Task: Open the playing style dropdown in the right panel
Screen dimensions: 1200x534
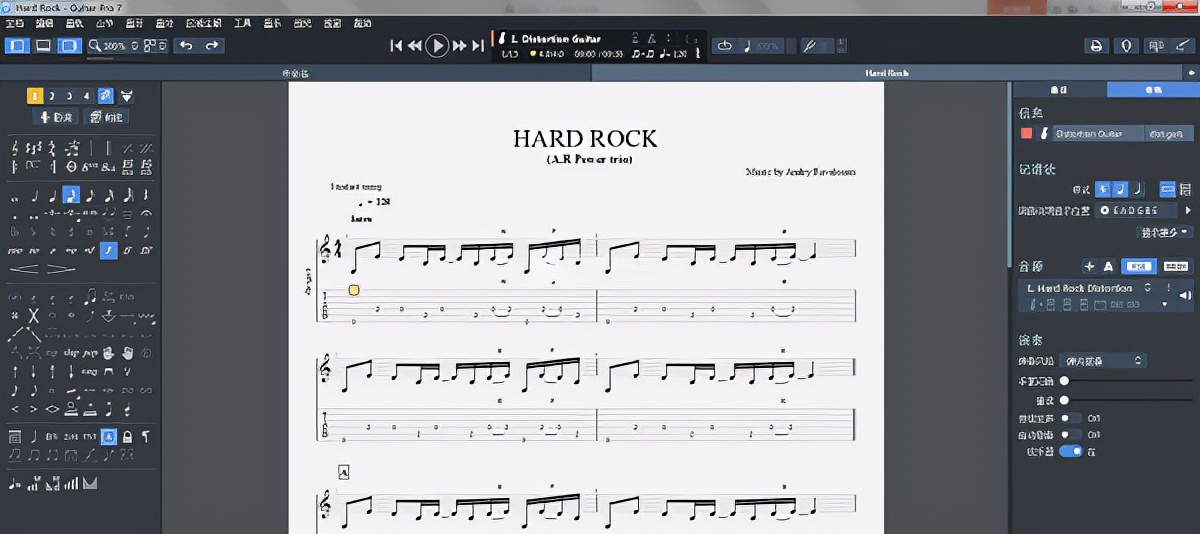Action: point(1102,360)
